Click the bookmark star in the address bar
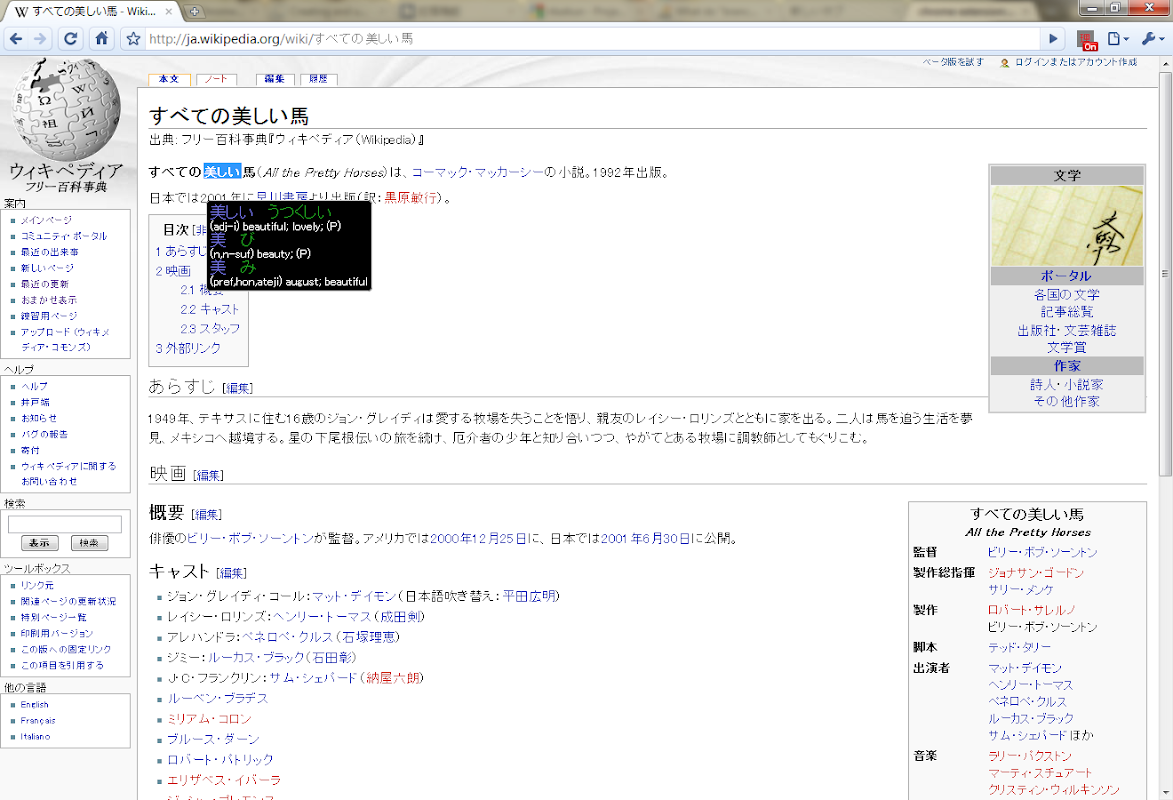 pyautogui.click(x=134, y=40)
